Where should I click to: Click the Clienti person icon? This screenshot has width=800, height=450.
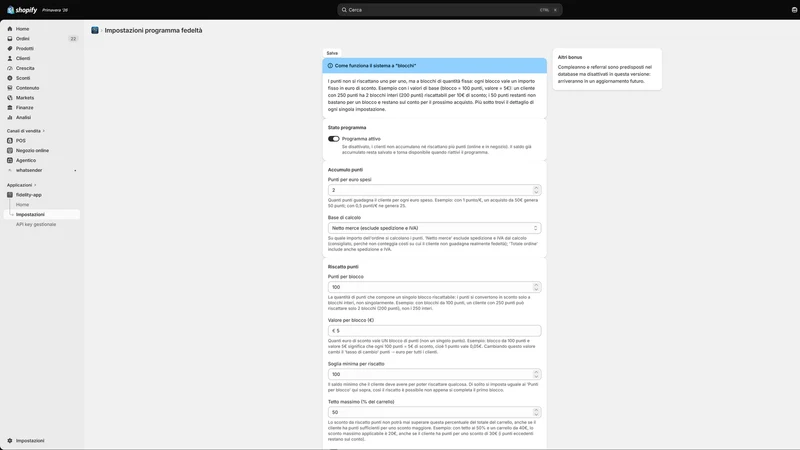10,58
